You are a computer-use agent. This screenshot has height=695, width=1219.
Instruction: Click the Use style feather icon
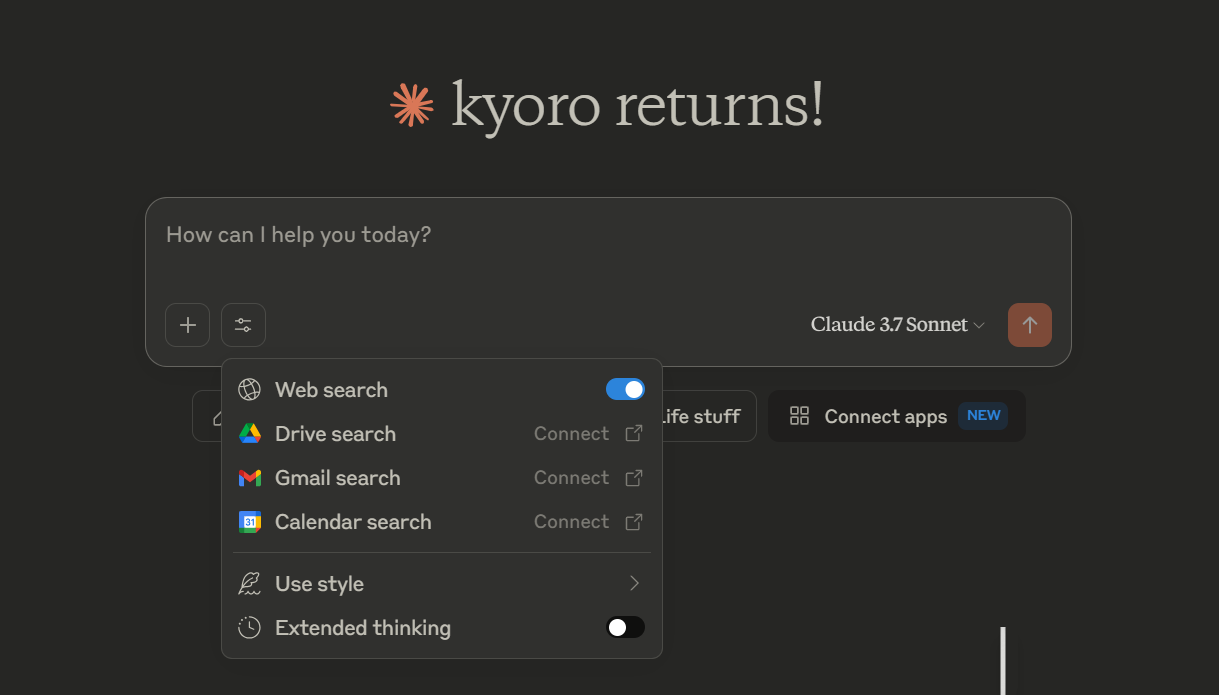point(249,584)
